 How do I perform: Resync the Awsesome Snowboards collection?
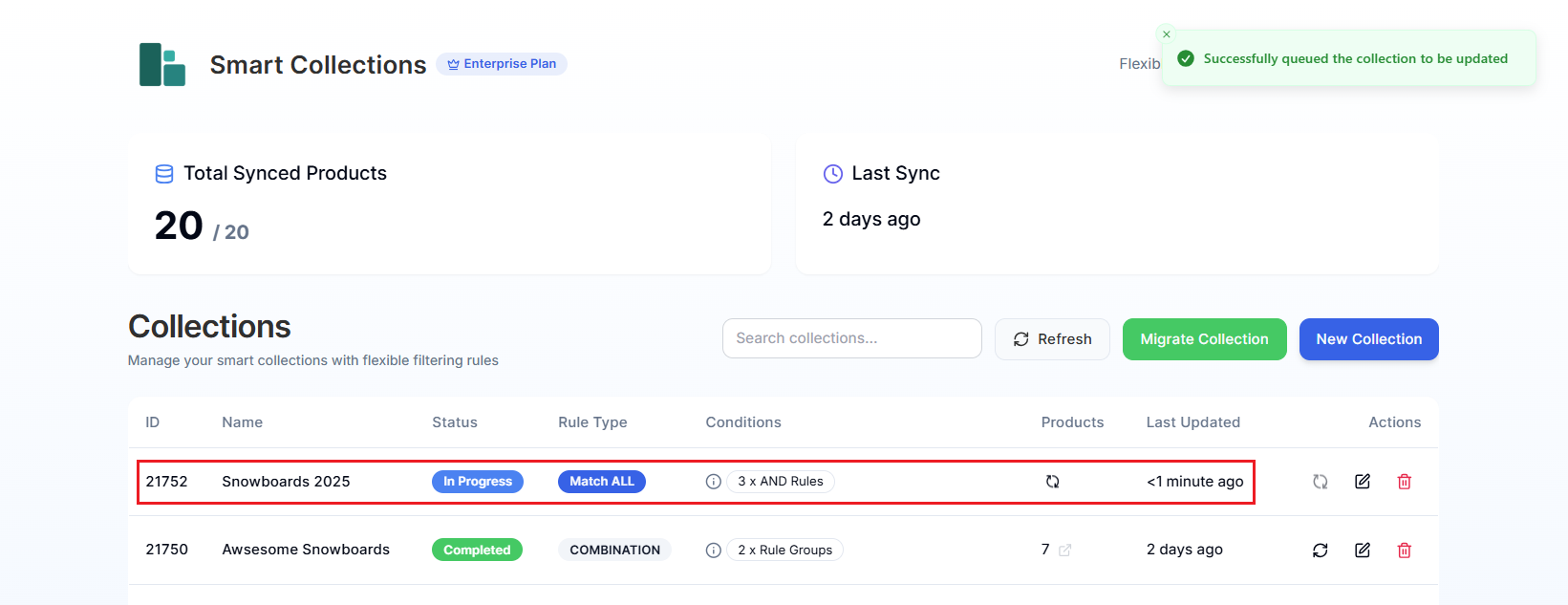coord(1320,551)
